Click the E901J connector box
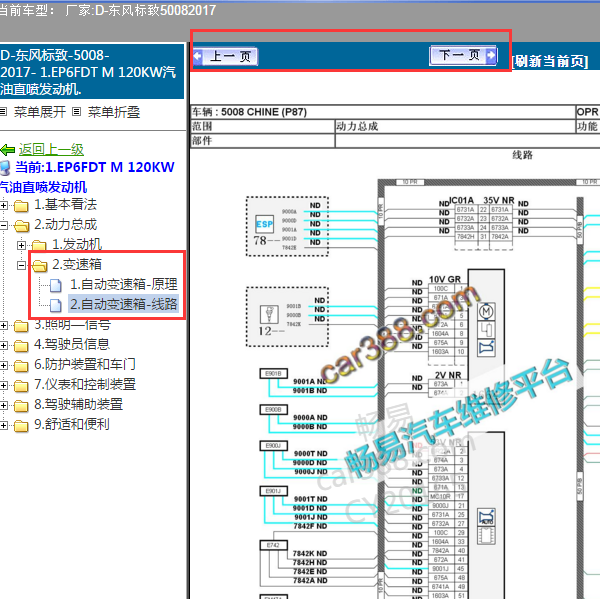 (x=274, y=491)
